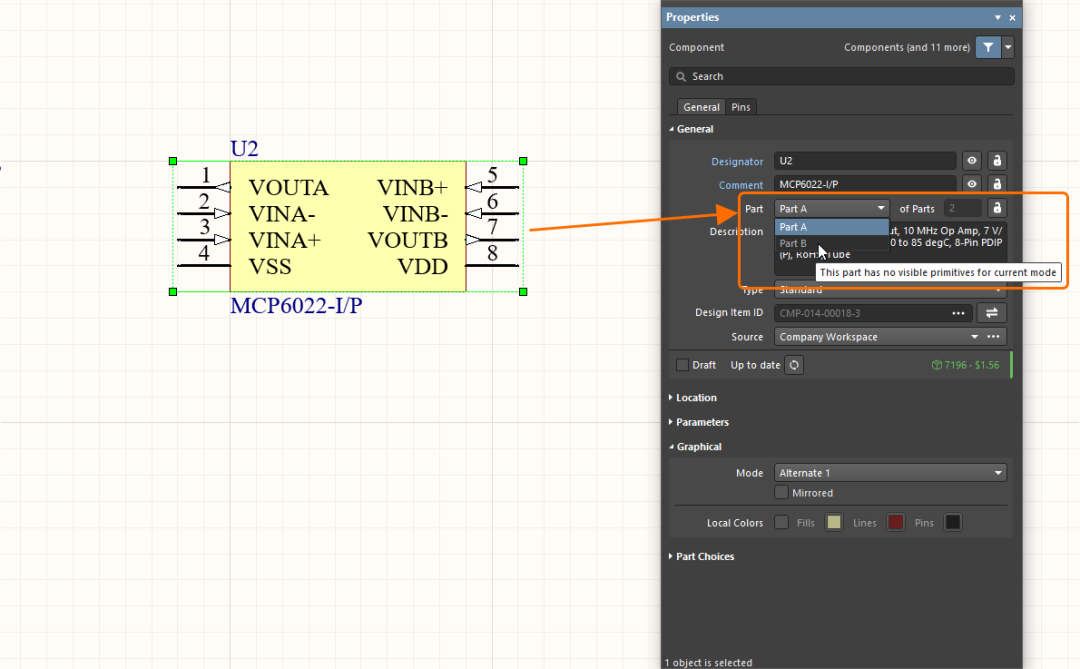
Task: Select Part B from the dropdown list
Action: pos(832,243)
